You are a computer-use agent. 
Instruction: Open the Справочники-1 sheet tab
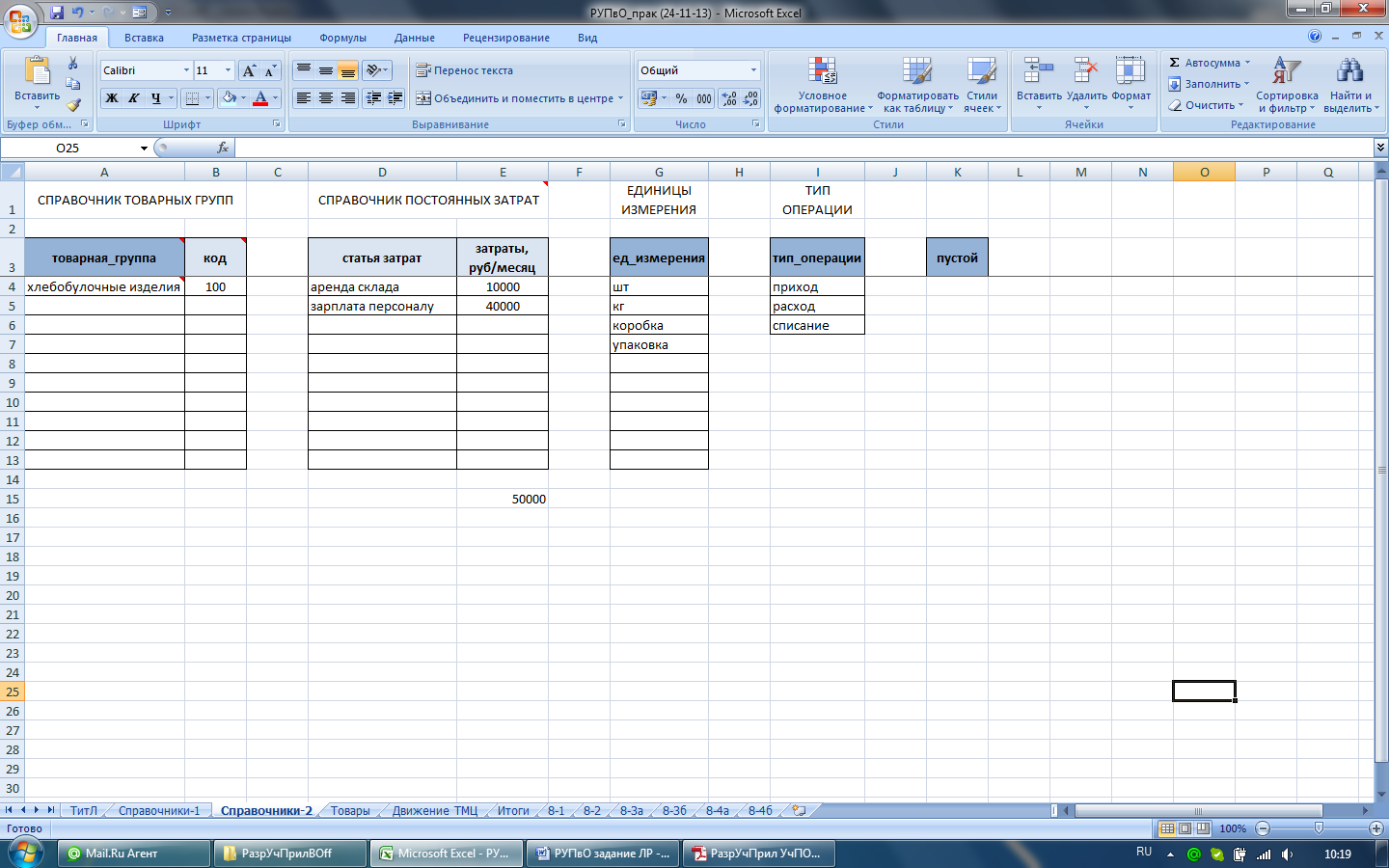click(159, 811)
